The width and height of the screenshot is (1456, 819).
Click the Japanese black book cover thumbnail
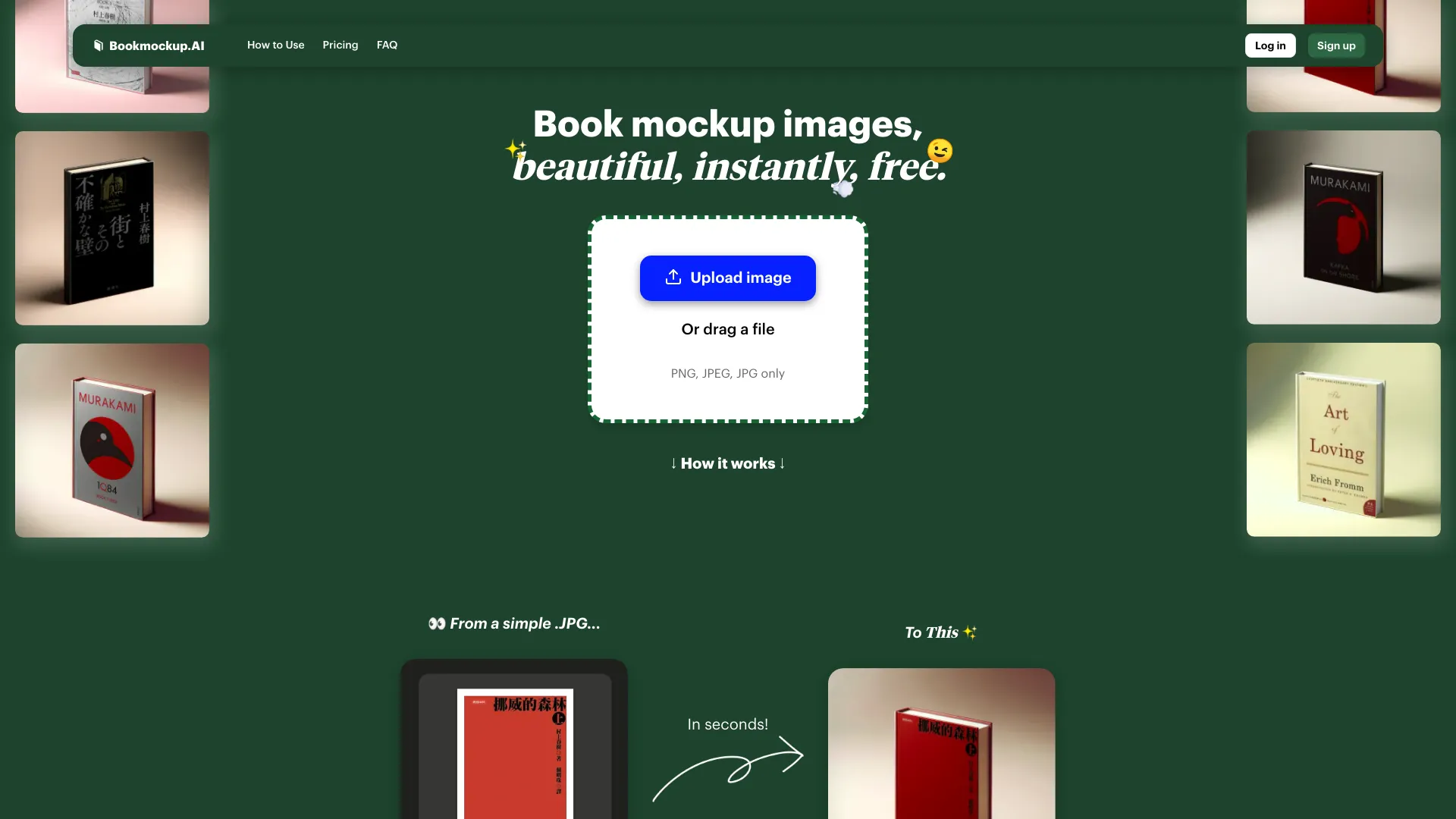click(112, 227)
